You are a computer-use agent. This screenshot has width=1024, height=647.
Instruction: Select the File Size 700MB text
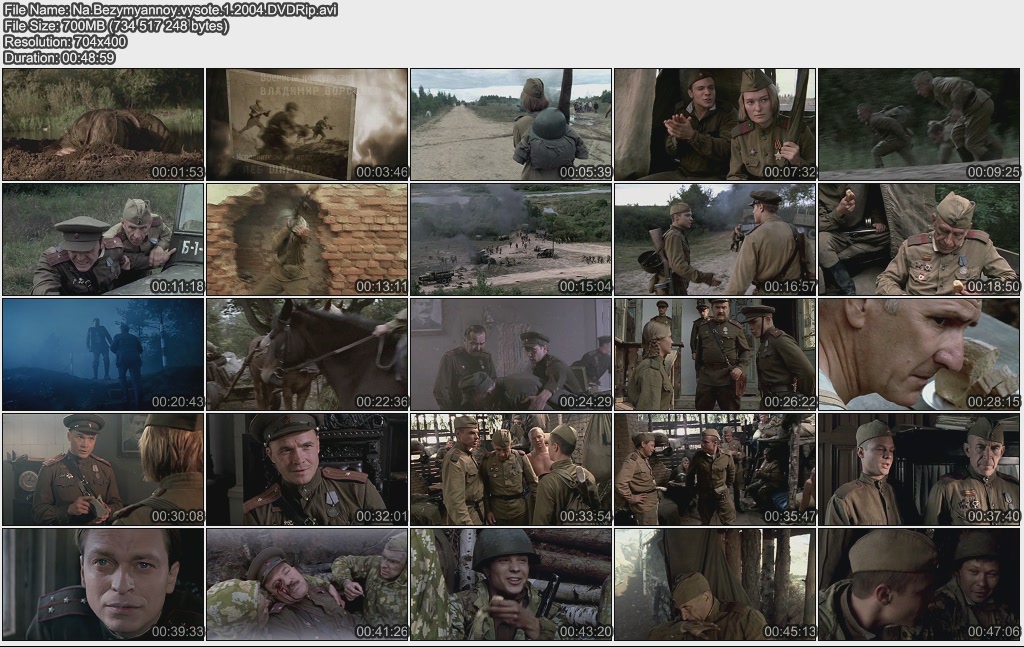click(116, 26)
